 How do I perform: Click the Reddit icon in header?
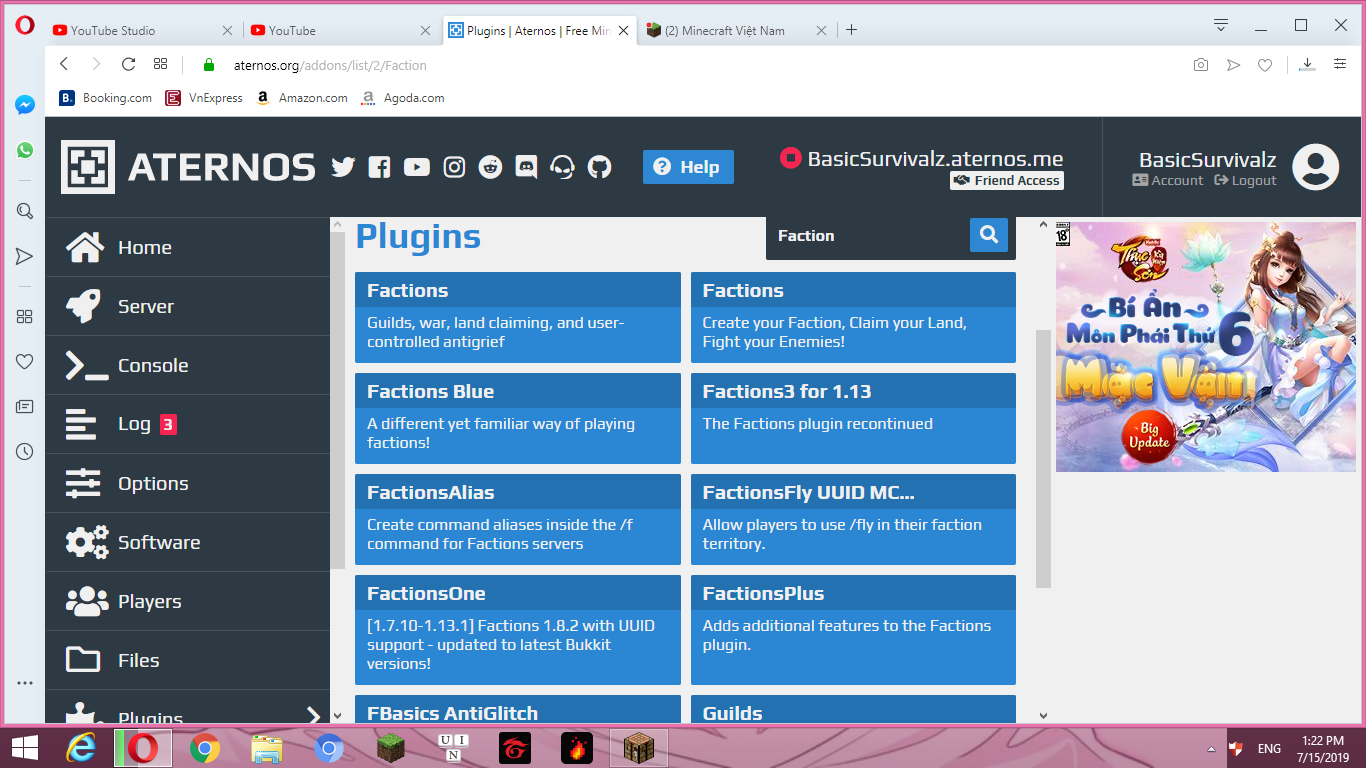click(x=490, y=167)
